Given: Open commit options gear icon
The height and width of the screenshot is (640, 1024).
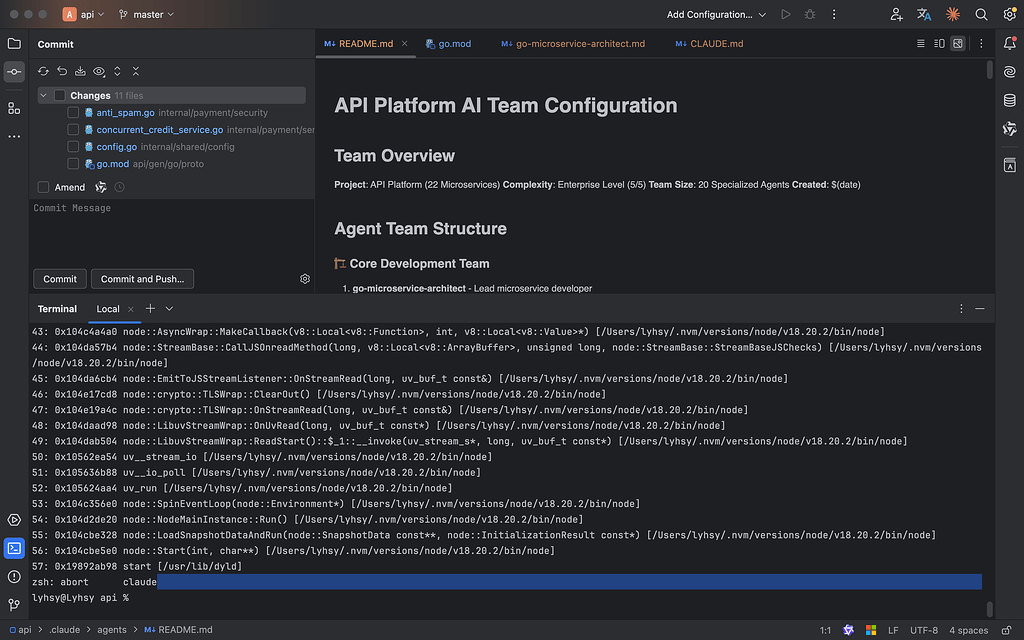Looking at the screenshot, I should pos(304,279).
